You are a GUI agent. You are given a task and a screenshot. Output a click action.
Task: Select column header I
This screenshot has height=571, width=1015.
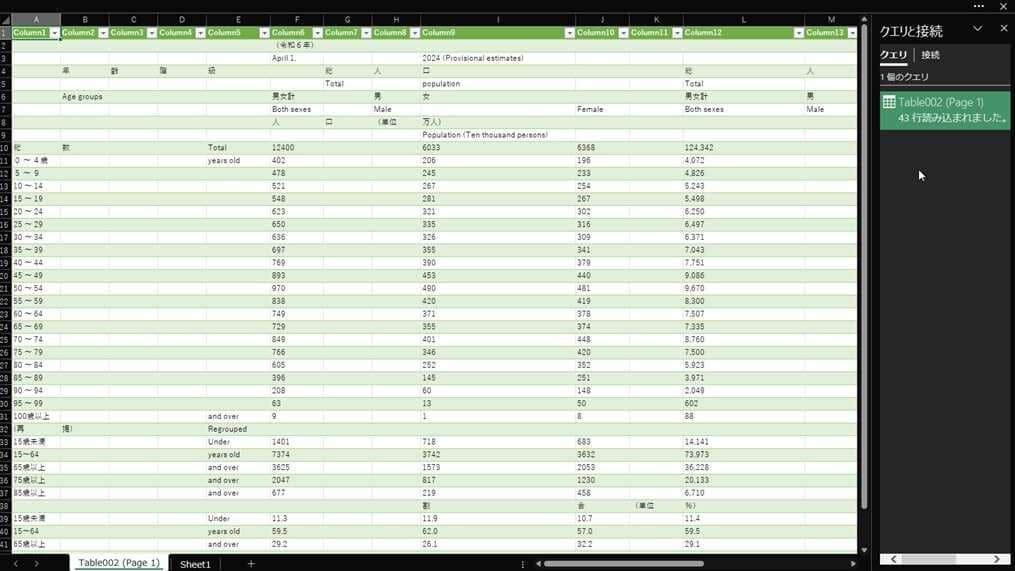[x=497, y=19]
